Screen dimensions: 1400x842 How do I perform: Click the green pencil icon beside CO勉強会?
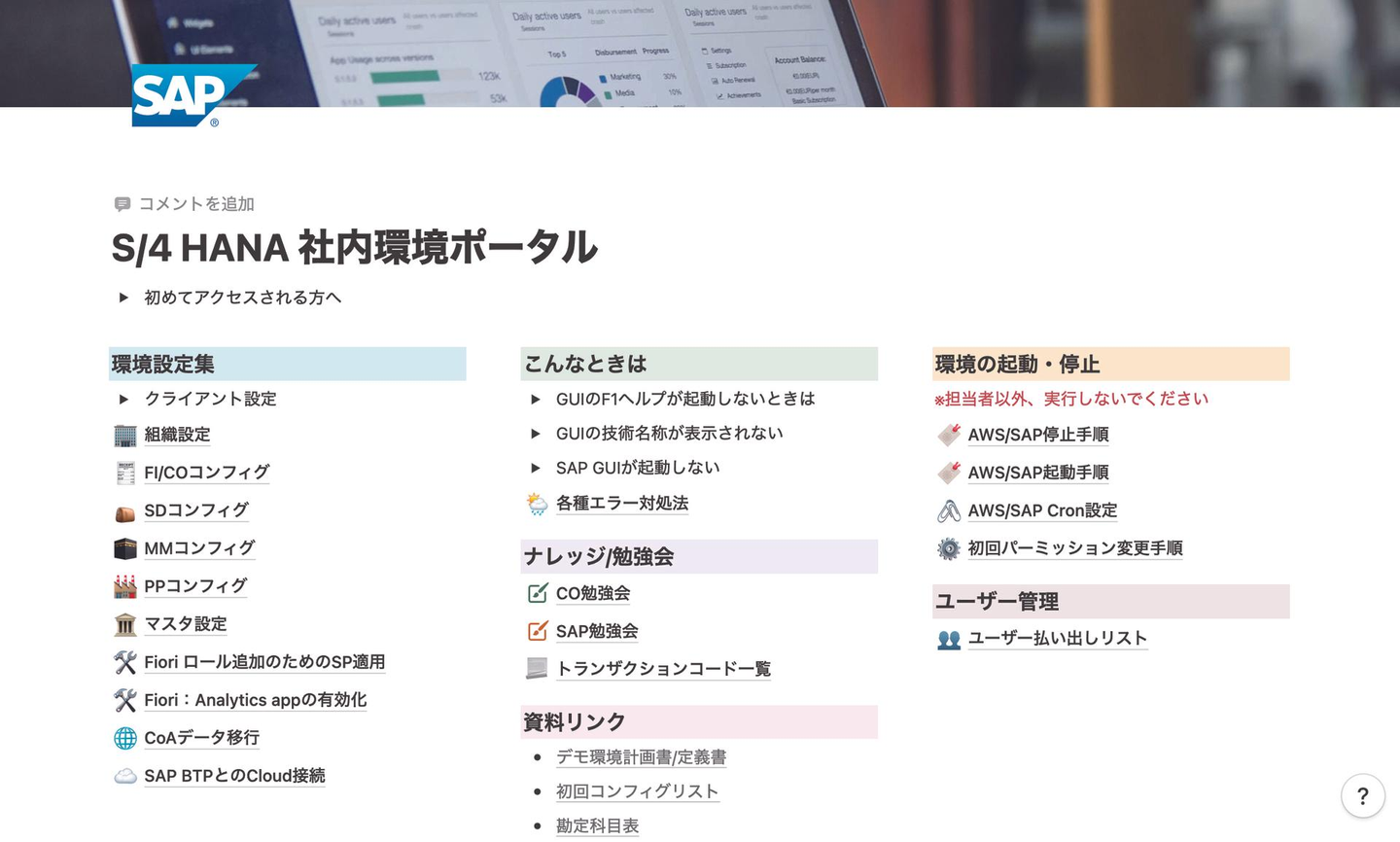tap(537, 593)
